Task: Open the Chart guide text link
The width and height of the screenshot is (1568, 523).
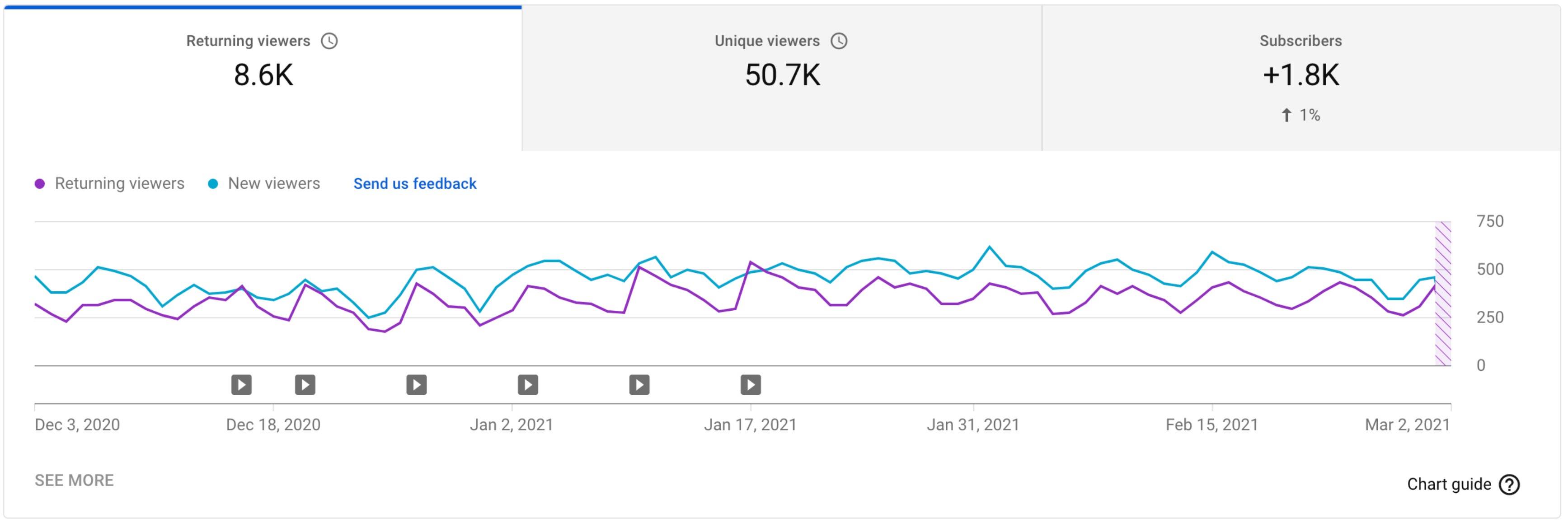Action: pos(1449,485)
